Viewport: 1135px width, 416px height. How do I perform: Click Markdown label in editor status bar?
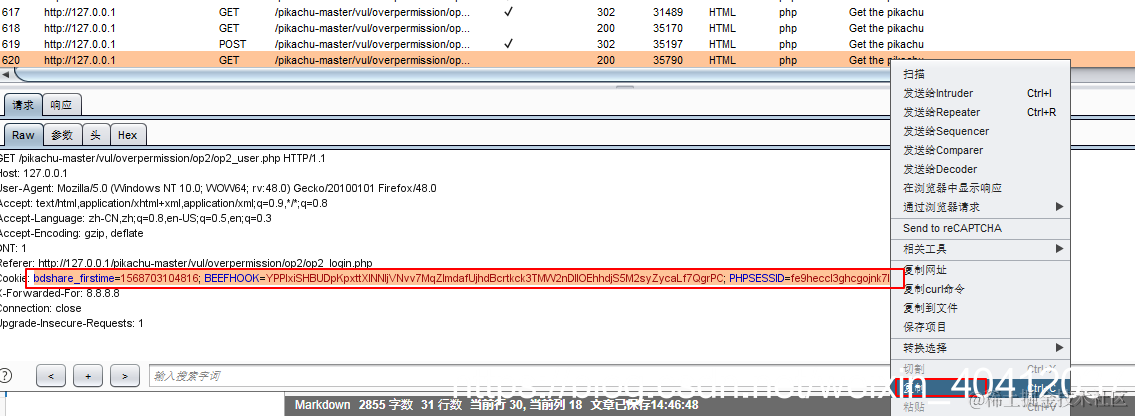pos(322,404)
